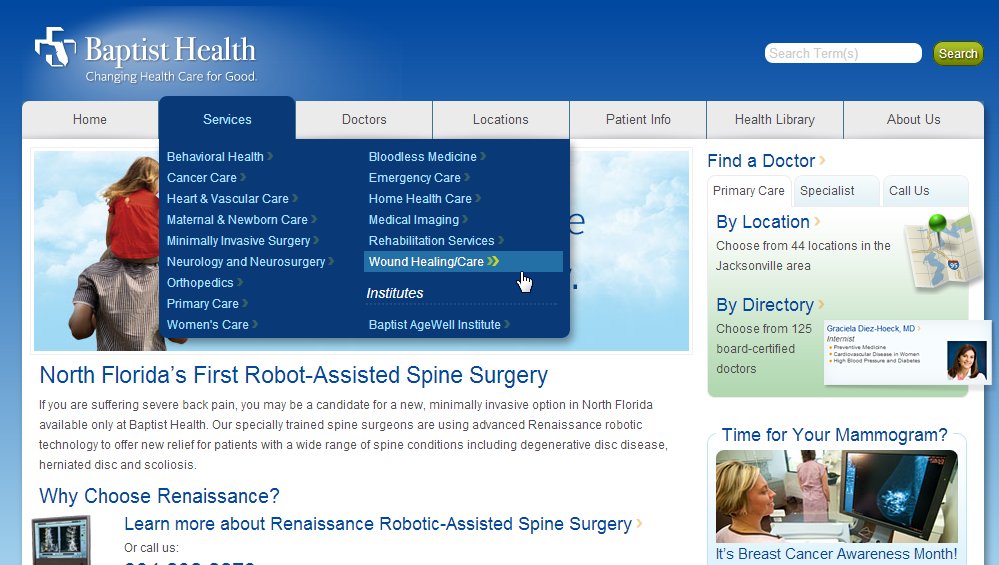Screen dimensions: 999x565
Task: Choose Home Health Care menu item
Action: 420,199
